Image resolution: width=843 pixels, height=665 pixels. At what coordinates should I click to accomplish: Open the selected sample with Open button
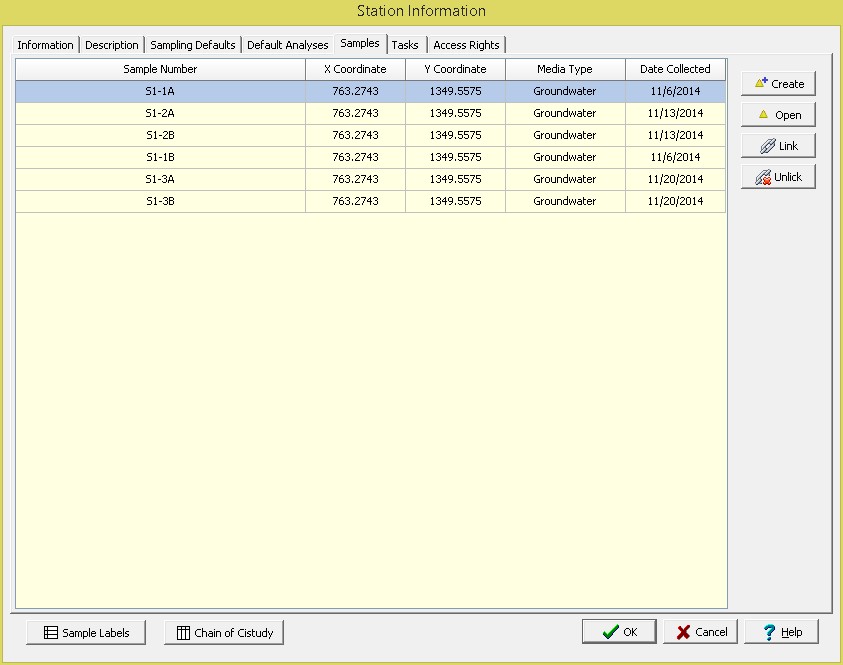[778, 115]
